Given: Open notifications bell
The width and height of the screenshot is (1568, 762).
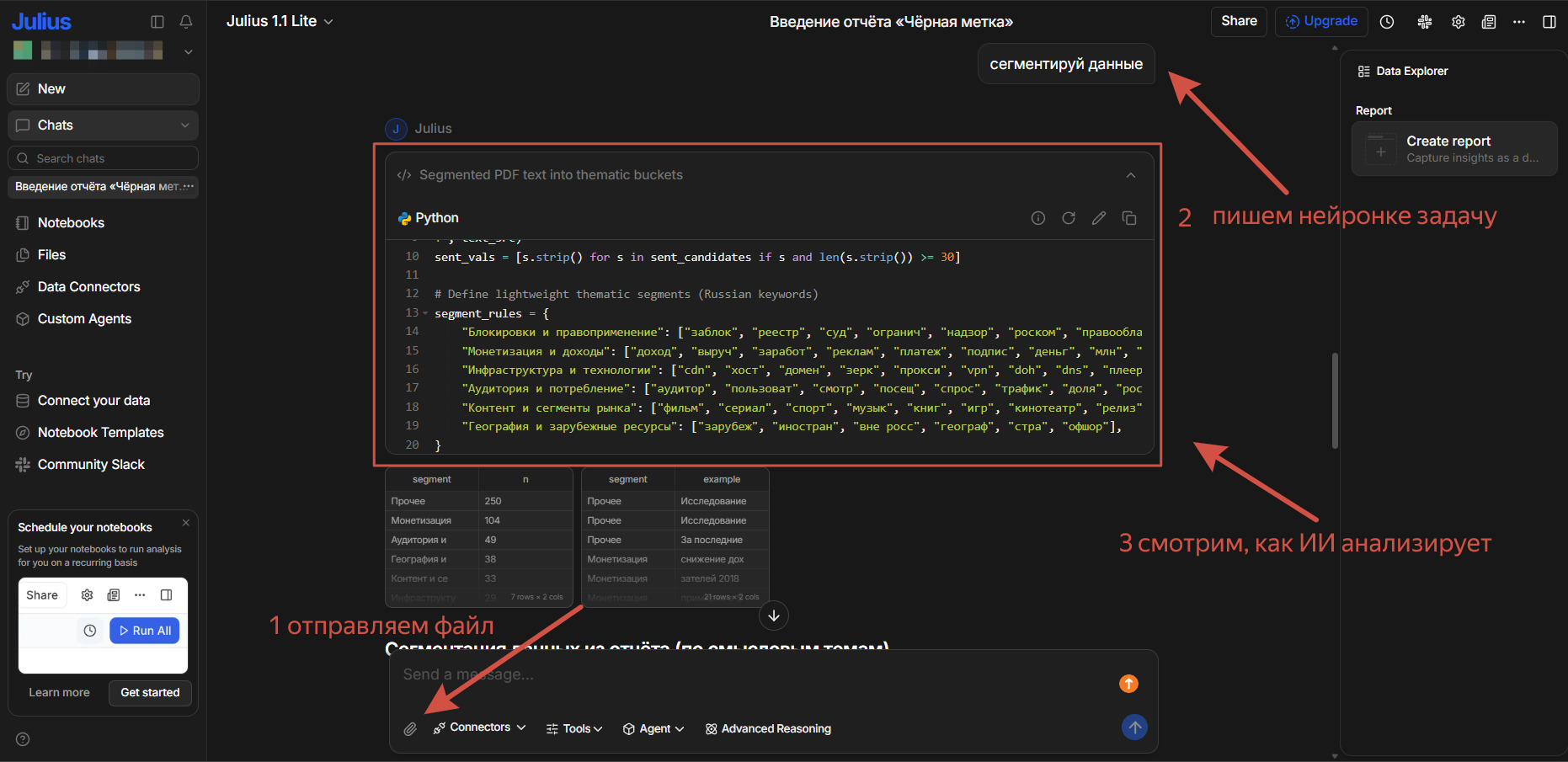Looking at the screenshot, I should [186, 22].
